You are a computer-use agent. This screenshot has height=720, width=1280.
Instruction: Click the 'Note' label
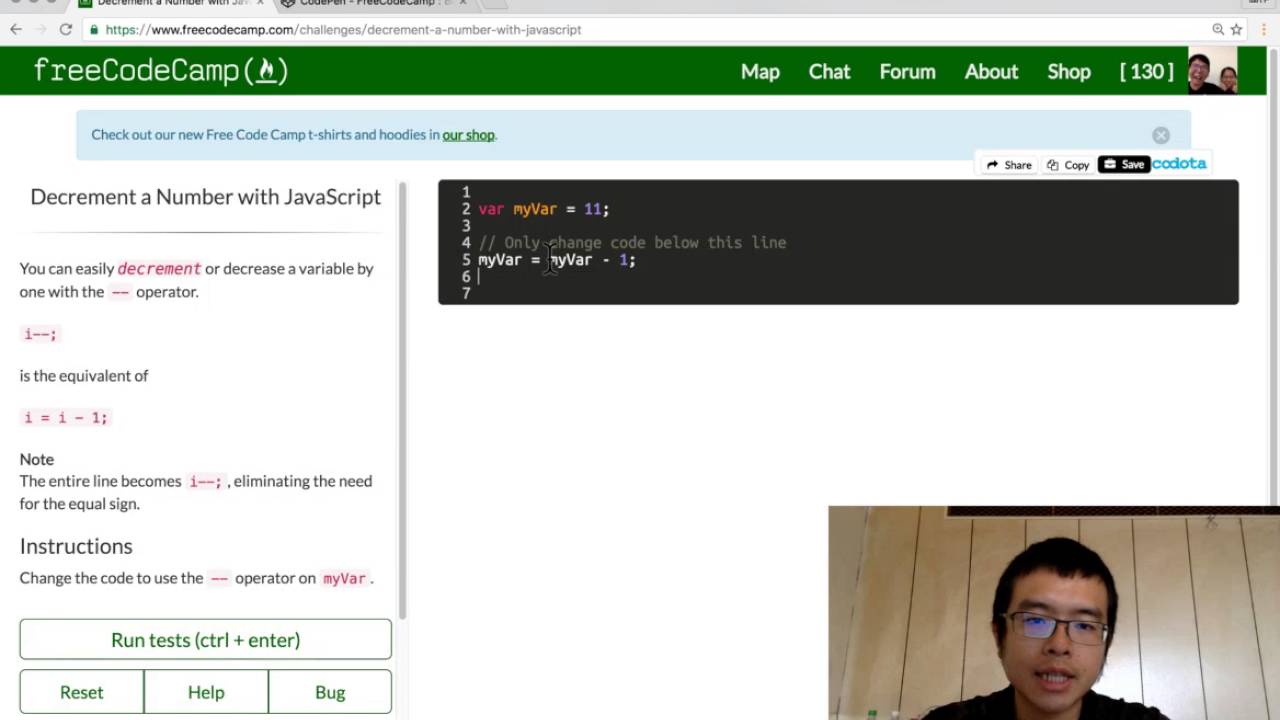(37, 459)
